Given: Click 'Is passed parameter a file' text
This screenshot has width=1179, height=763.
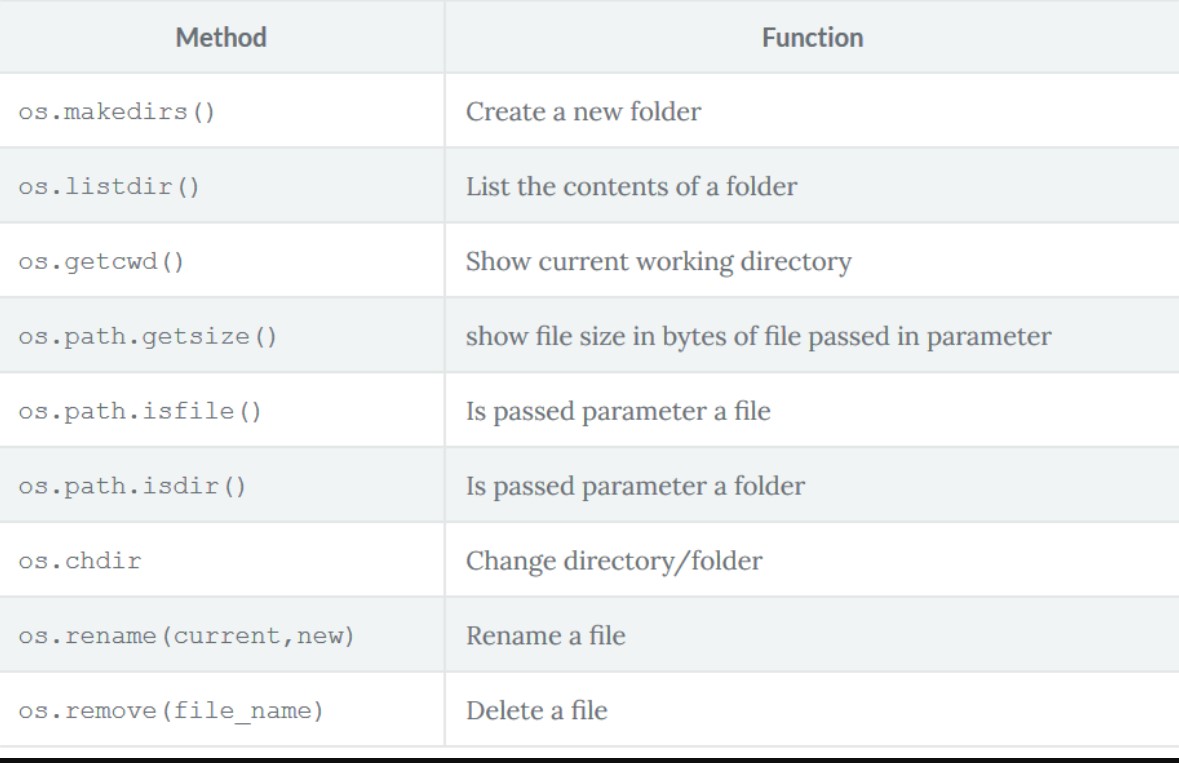Looking at the screenshot, I should point(618,411).
